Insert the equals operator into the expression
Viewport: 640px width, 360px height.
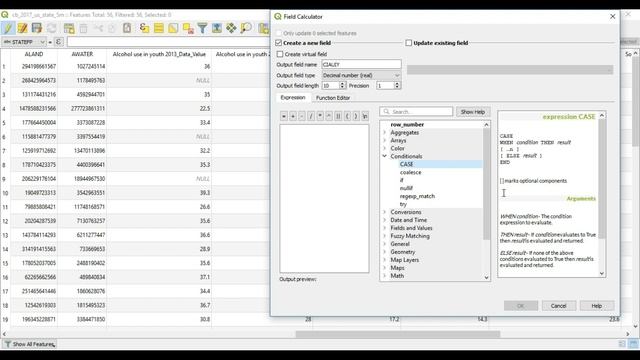284,116
